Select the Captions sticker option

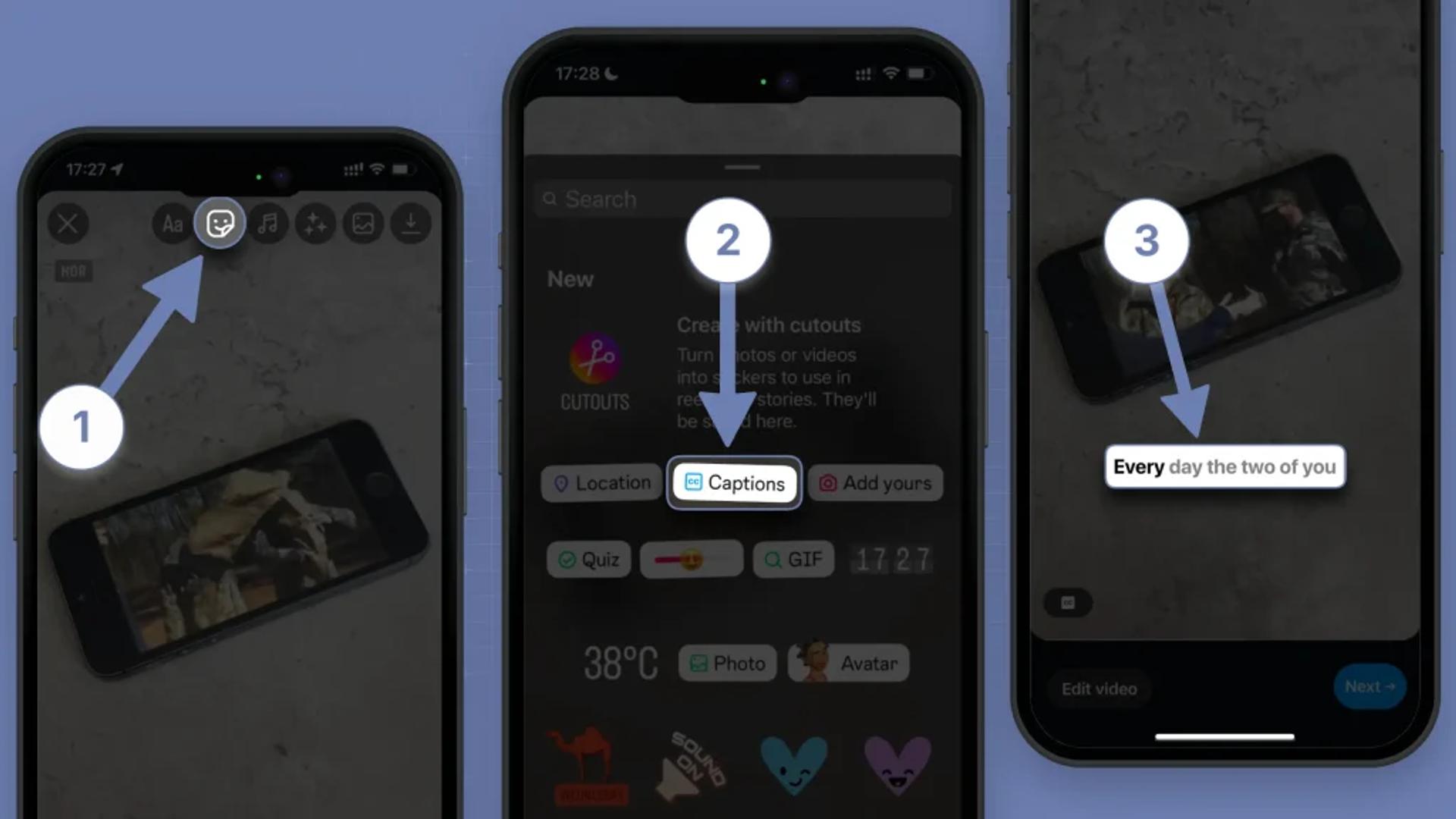tap(735, 483)
